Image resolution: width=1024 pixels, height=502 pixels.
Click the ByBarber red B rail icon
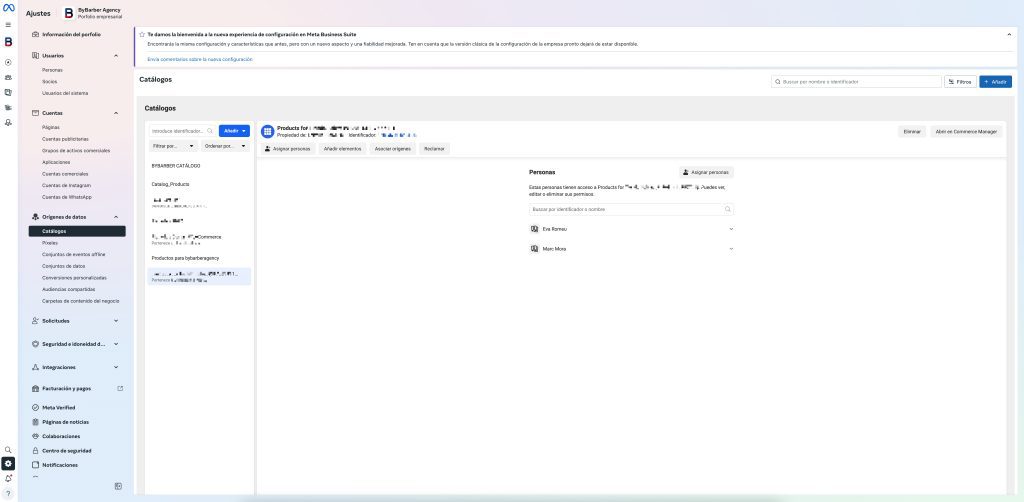8,42
